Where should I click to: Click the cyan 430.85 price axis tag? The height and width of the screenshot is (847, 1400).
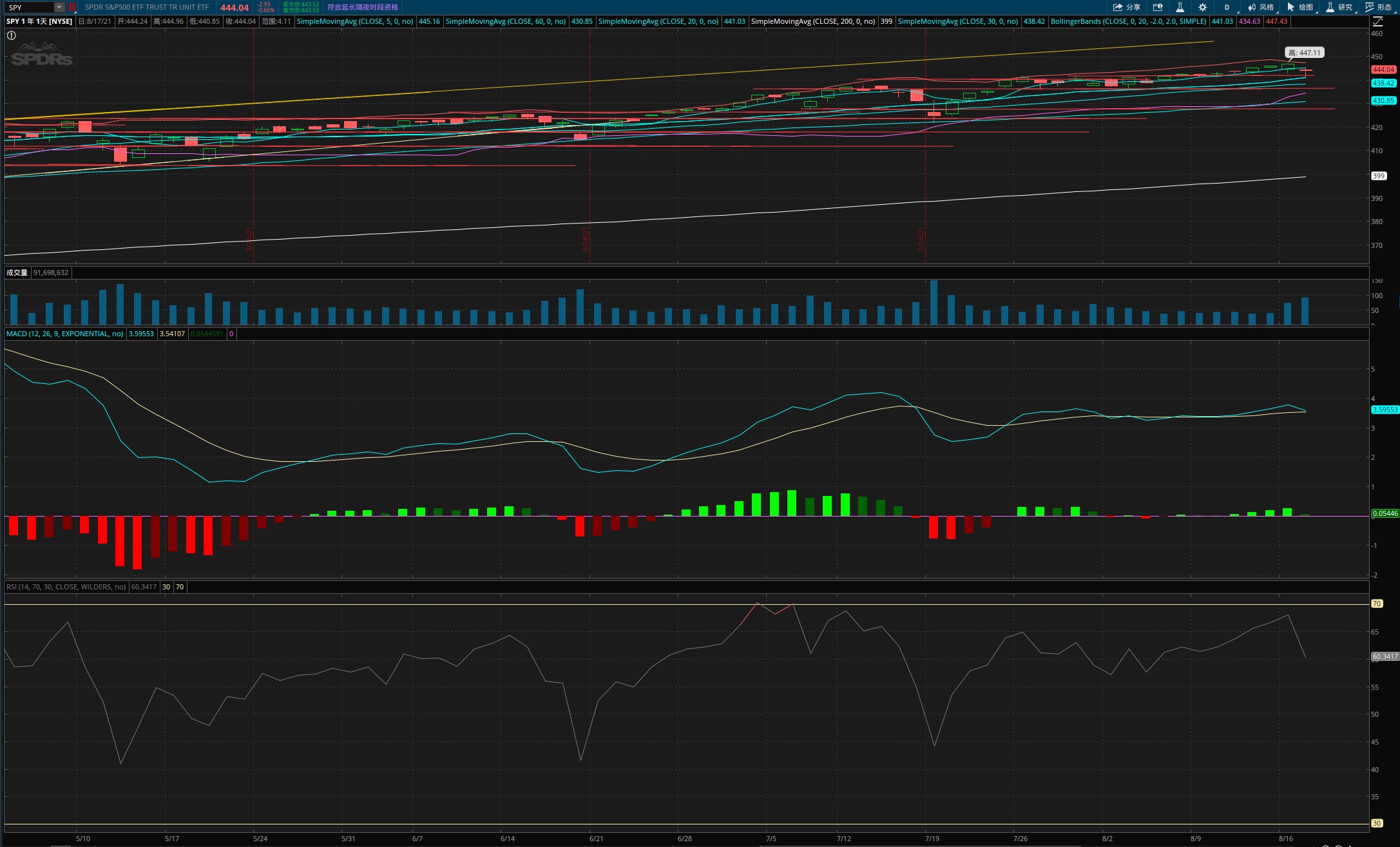[1383, 100]
